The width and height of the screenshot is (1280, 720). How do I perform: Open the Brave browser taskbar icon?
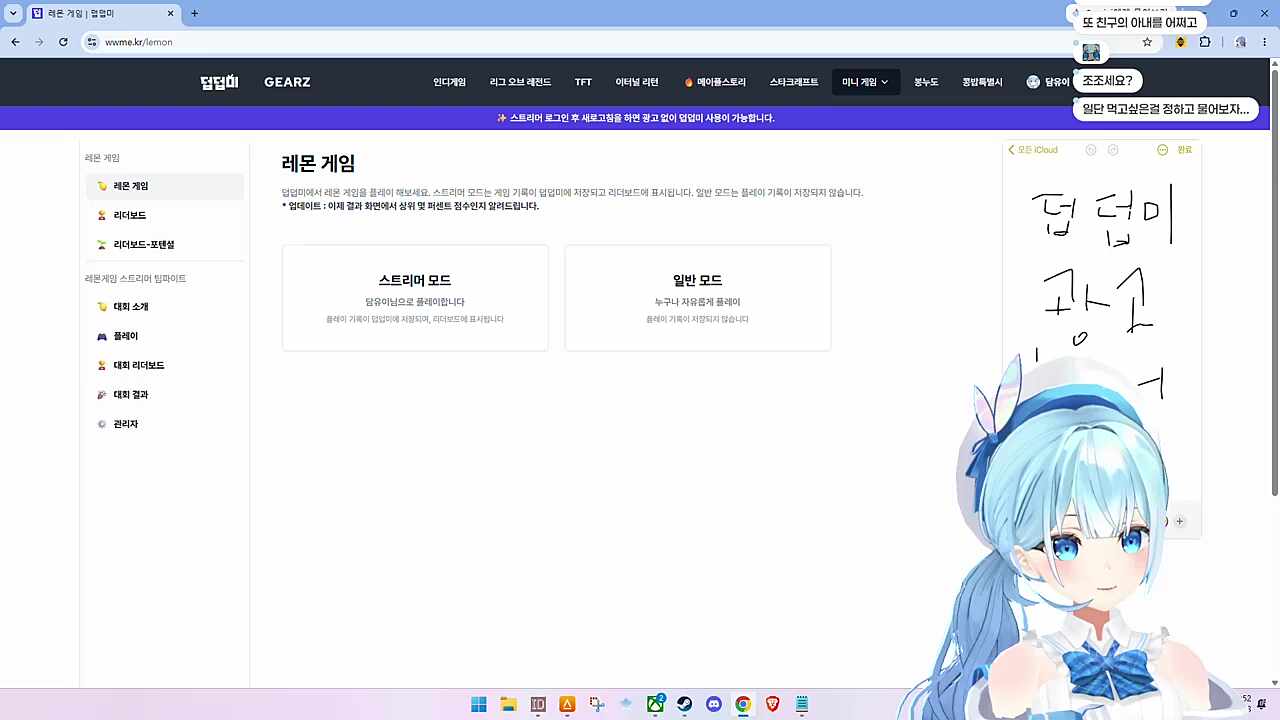(x=772, y=704)
